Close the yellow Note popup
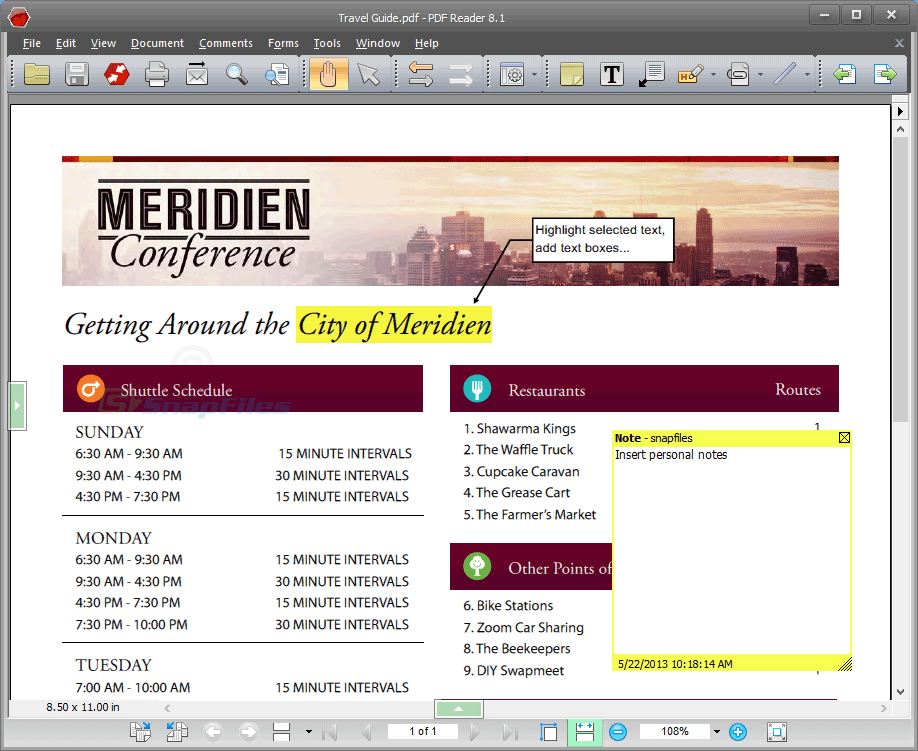The height and width of the screenshot is (751, 918). (x=844, y=438)
